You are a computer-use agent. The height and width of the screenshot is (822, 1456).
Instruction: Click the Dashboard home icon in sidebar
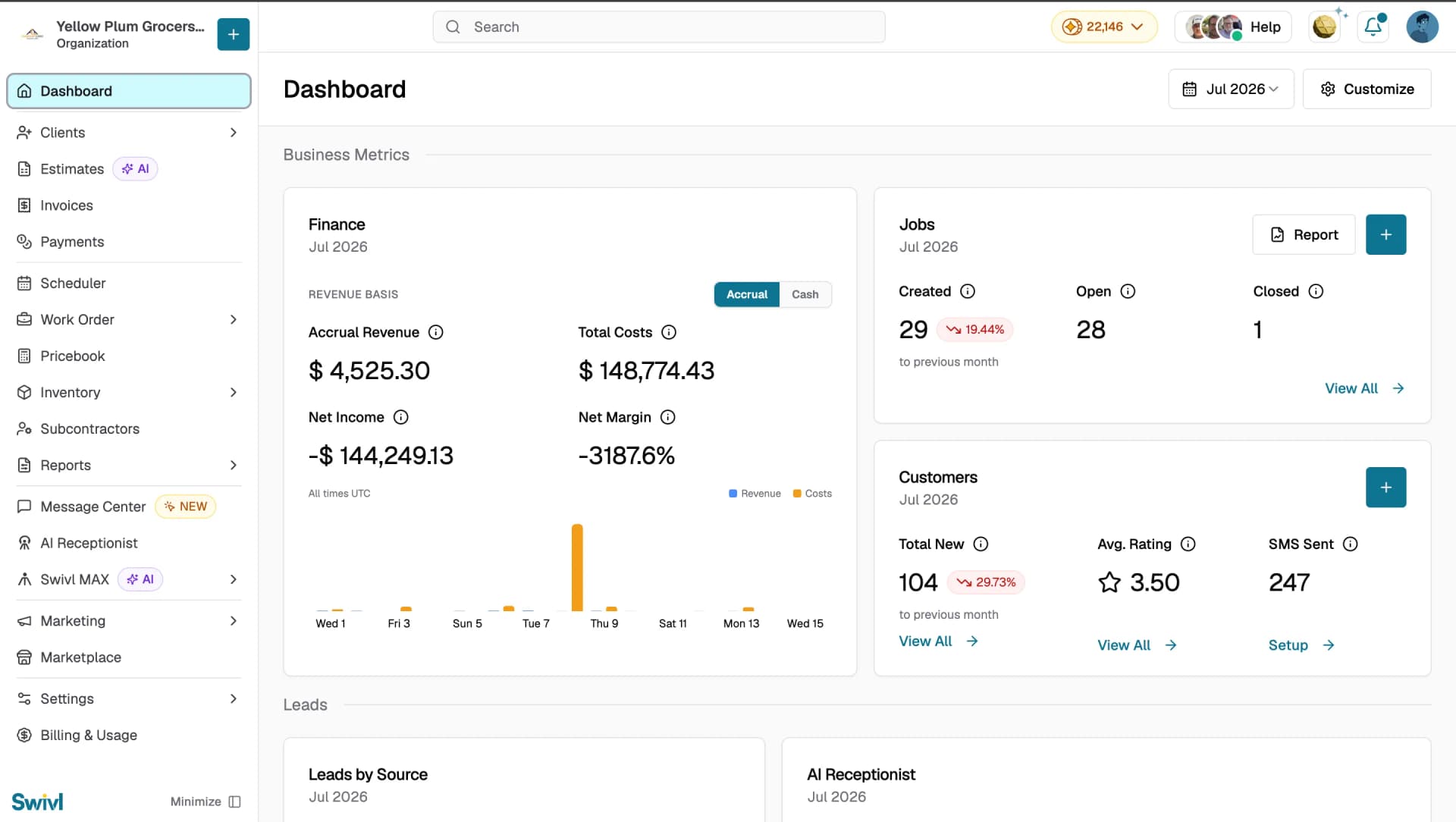[24, 91]
